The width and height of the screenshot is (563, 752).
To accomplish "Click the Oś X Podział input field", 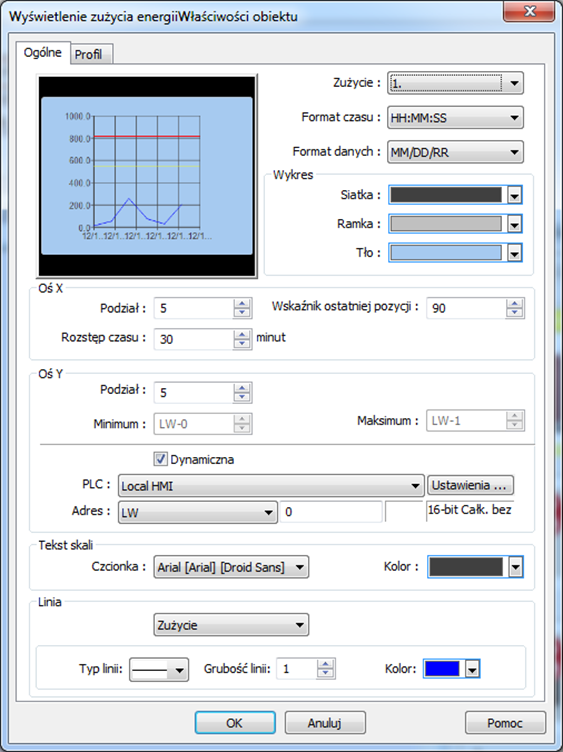I will coord(194,308).
